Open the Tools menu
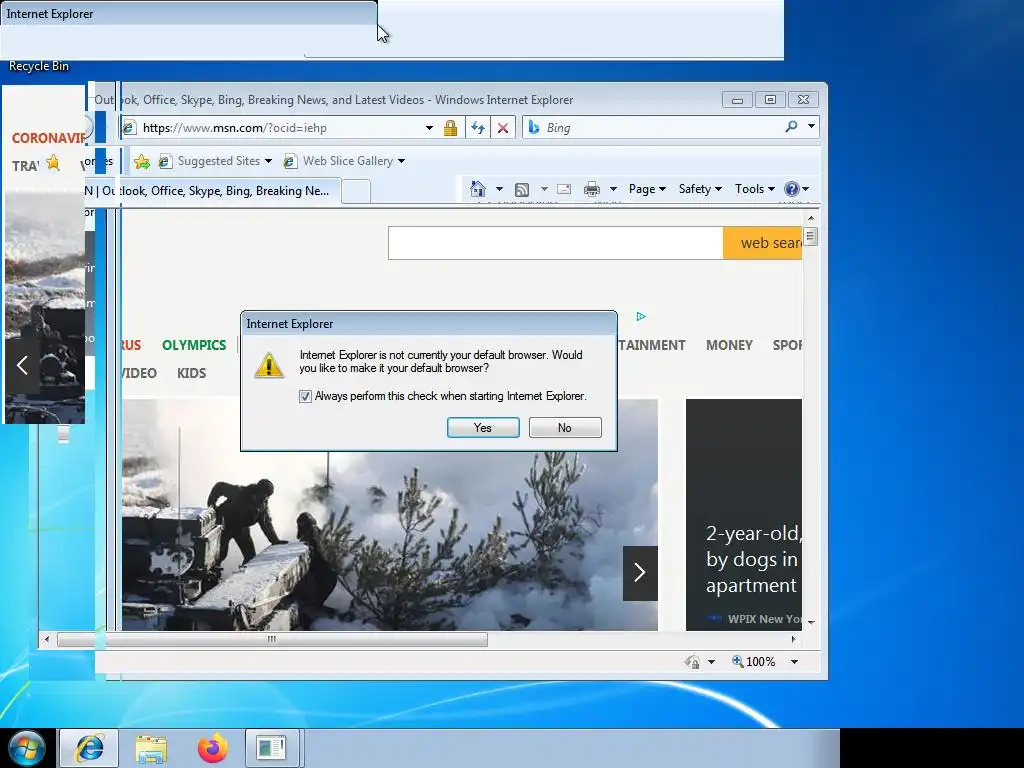This screenshot has height=768, width=1024. tap(754, 189)
